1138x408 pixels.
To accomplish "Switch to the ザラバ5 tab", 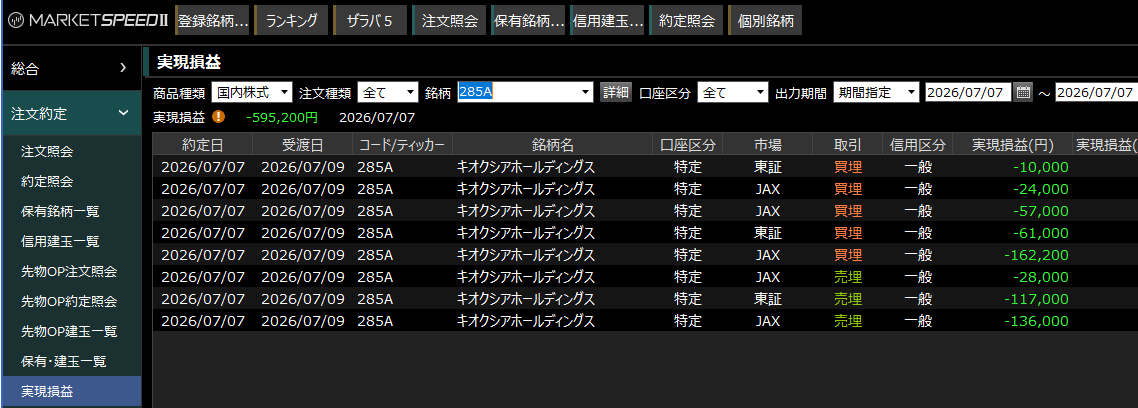I will 370,20.
